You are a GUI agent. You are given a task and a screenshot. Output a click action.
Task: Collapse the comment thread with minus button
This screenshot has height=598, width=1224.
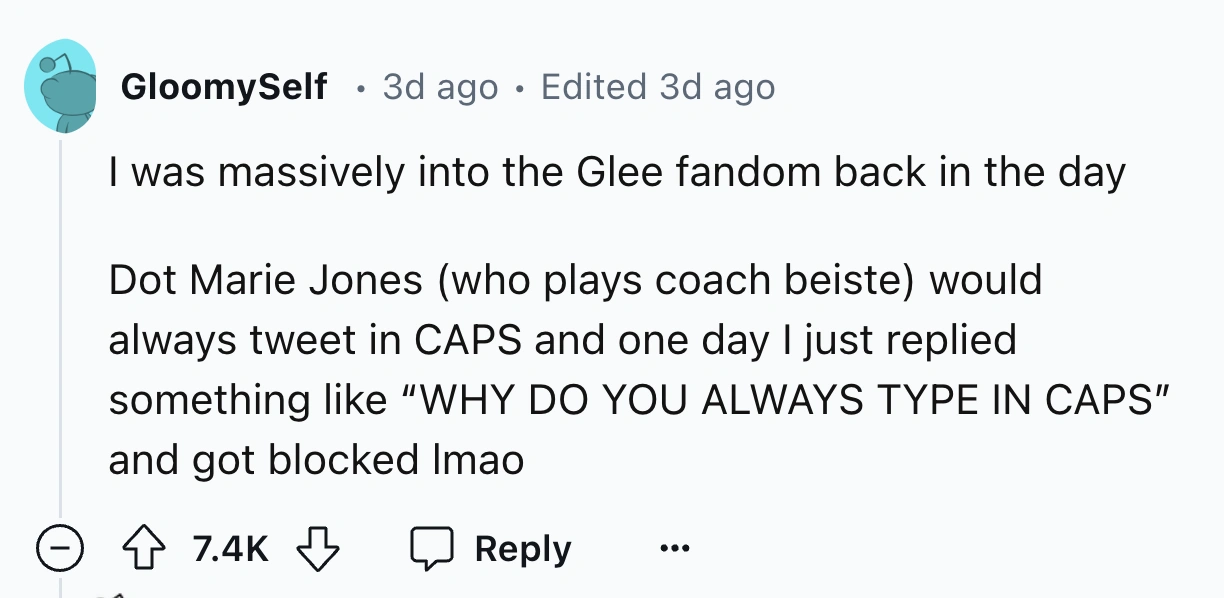pyautogui.click(x=60, y=549)
